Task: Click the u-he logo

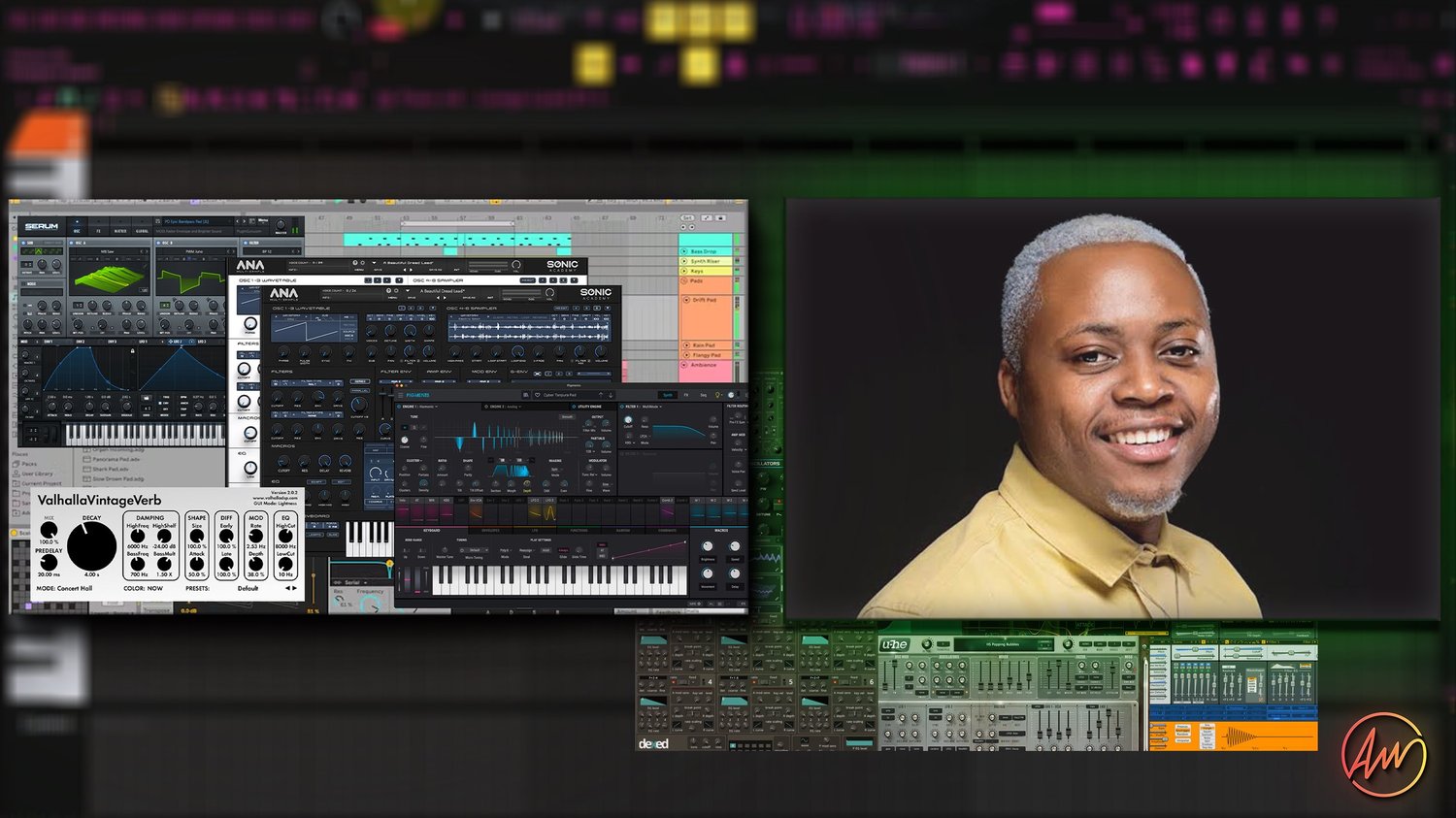Action: [x=894, y=644]
